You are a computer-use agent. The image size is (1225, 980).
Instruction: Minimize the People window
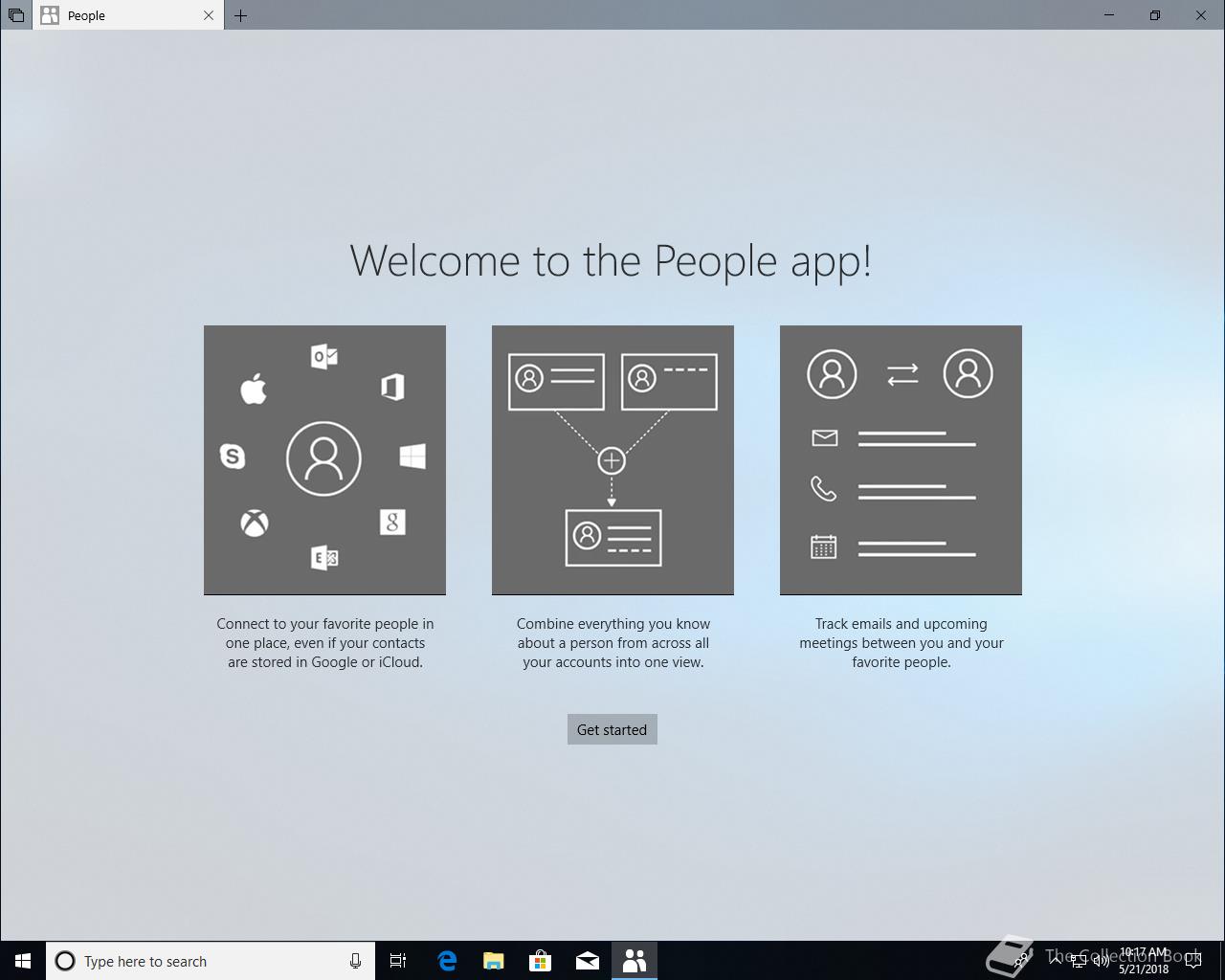click(x=1110, y=15)
